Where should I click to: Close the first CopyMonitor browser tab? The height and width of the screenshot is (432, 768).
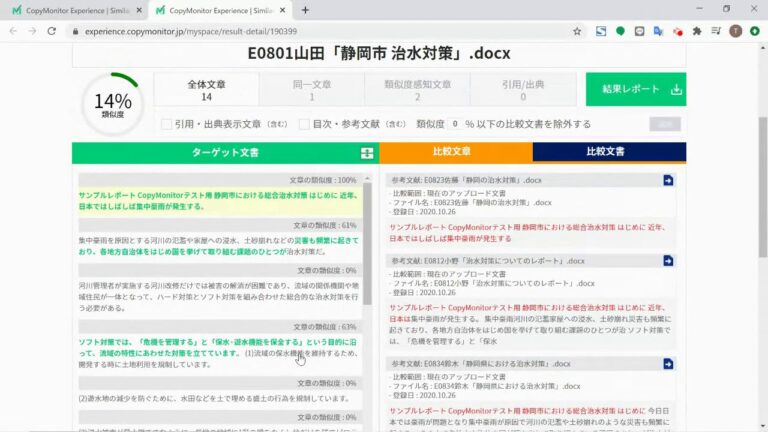coord(139,10)
